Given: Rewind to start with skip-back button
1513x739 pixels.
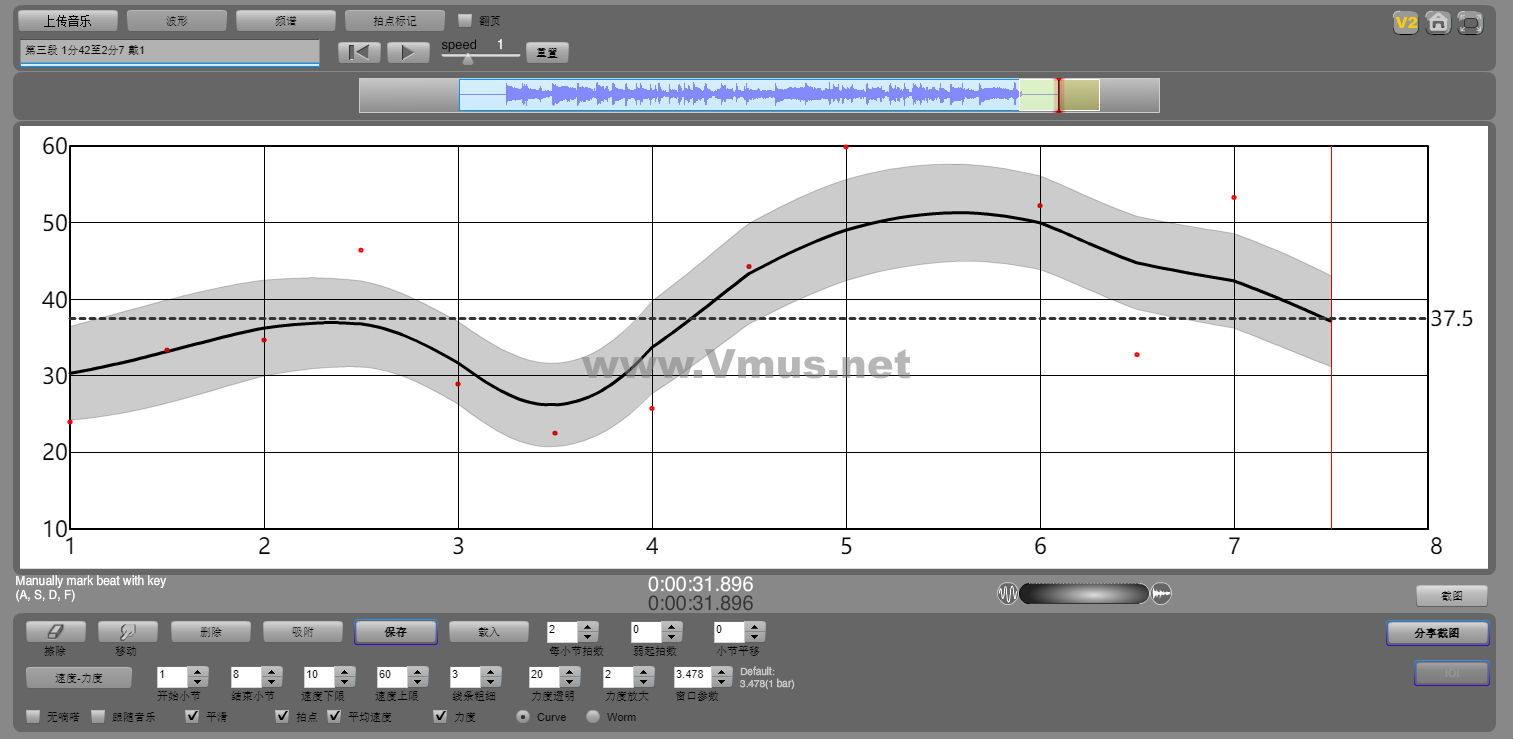Looking at the screenshot, I should click(x=359, y=52).
